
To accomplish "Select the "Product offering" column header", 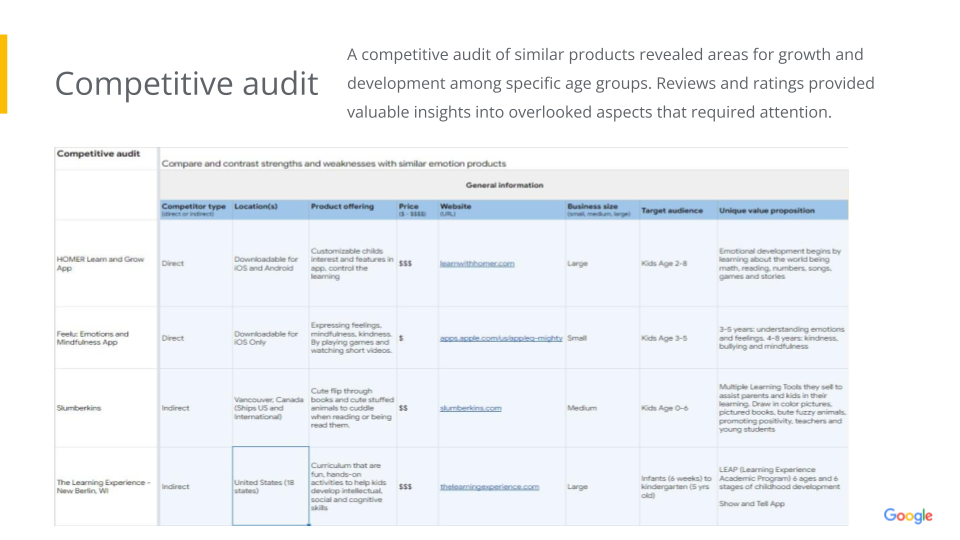I will coord(342,208).
